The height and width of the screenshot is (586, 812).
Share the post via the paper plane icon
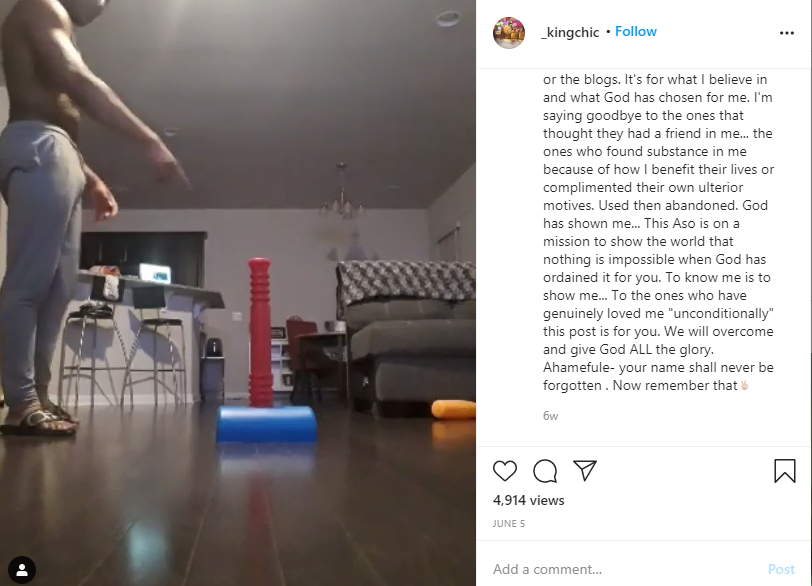(x=585, y=471)
